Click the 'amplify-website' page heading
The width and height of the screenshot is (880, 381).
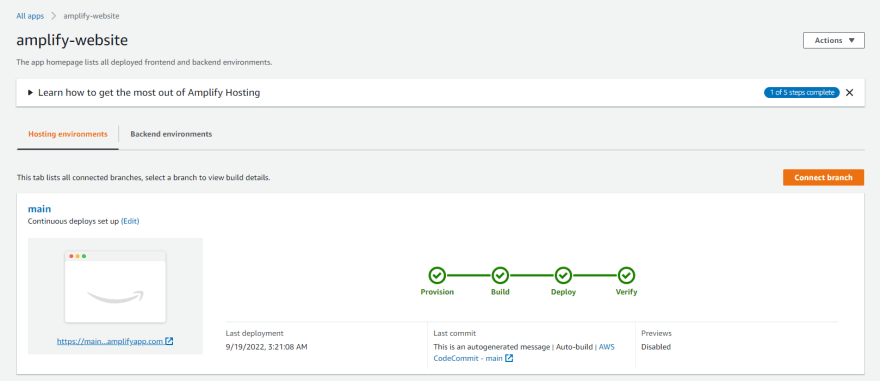(x=72, y=40)
